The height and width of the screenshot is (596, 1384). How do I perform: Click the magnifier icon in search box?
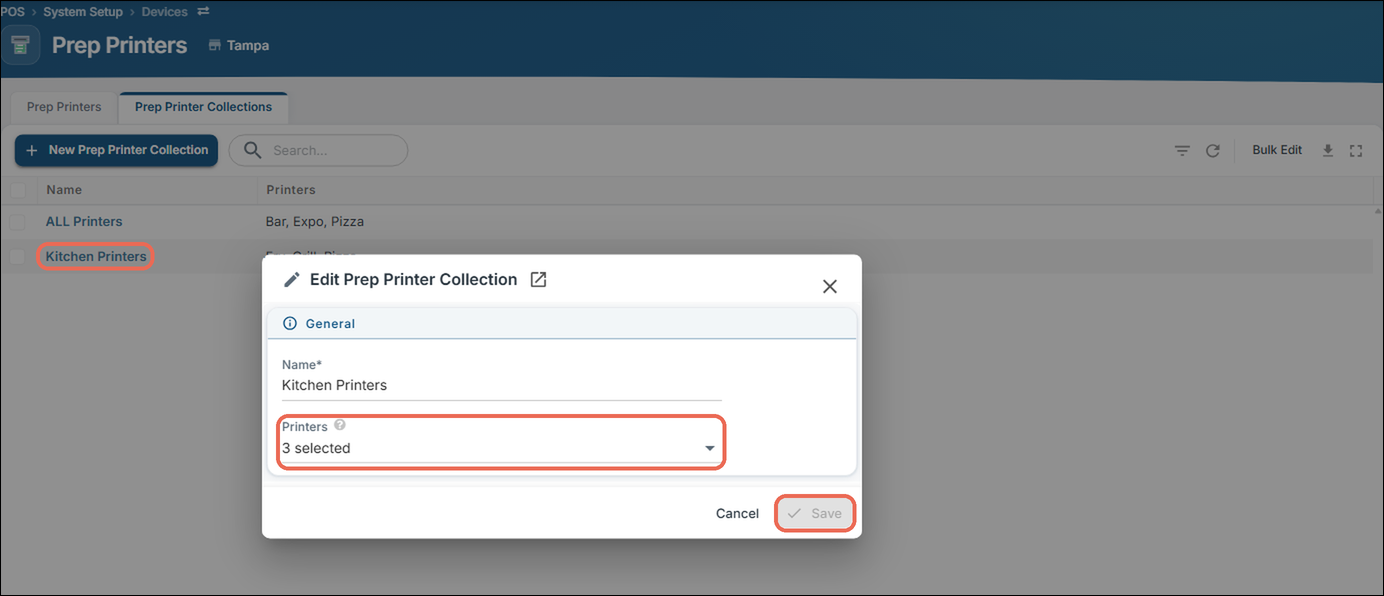[x=253, y=150]
